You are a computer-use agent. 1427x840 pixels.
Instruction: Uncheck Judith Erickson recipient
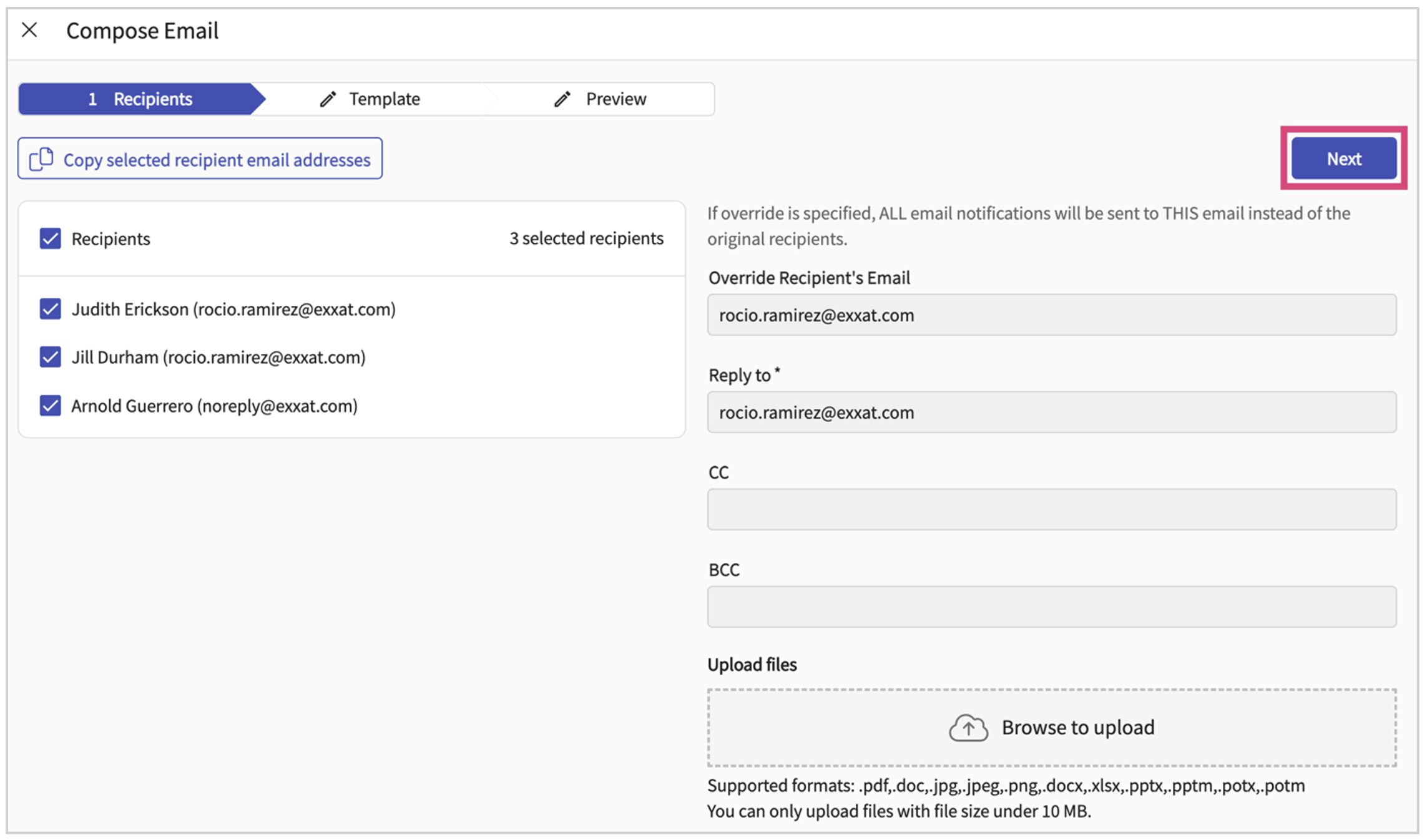click(50, 309)
